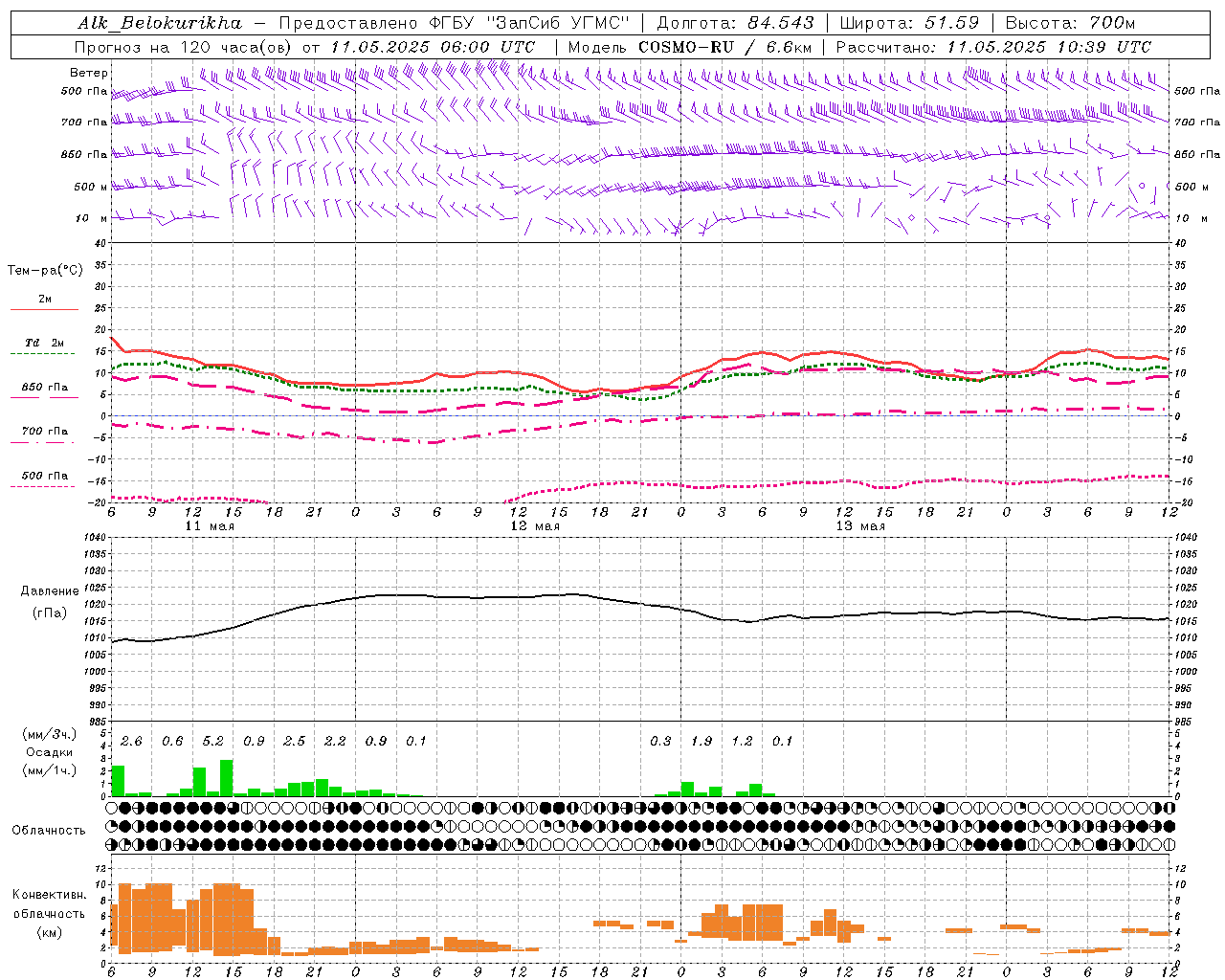The width and height of the screenshot is (1225, 980).
Task: Click the precipitation value 0.6
Action: click(172, 742)
